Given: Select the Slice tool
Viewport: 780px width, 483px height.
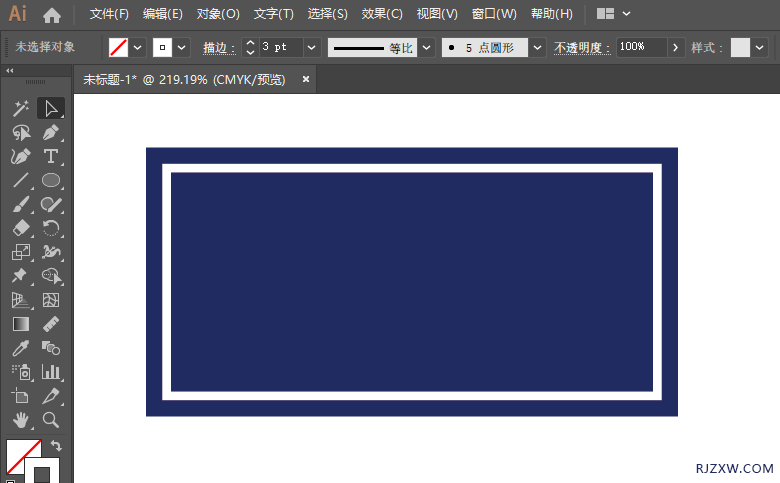Looking at the screenshot, I should [51, 396].
